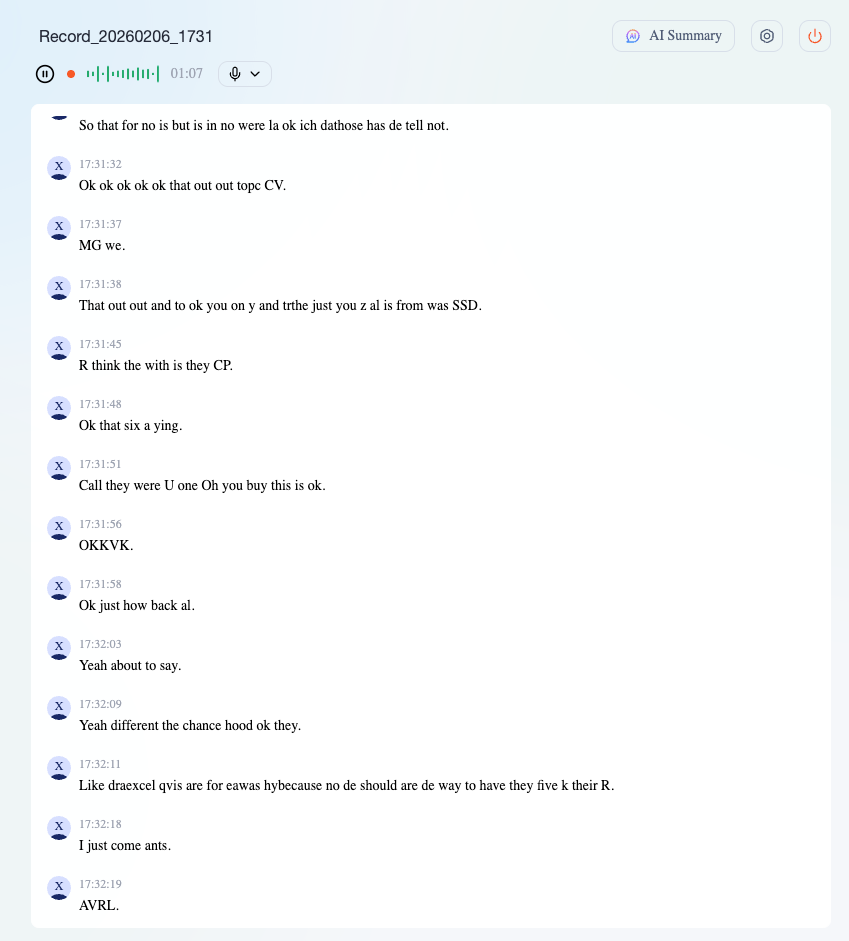Click the red recording dot indicator

pos(71,74)
